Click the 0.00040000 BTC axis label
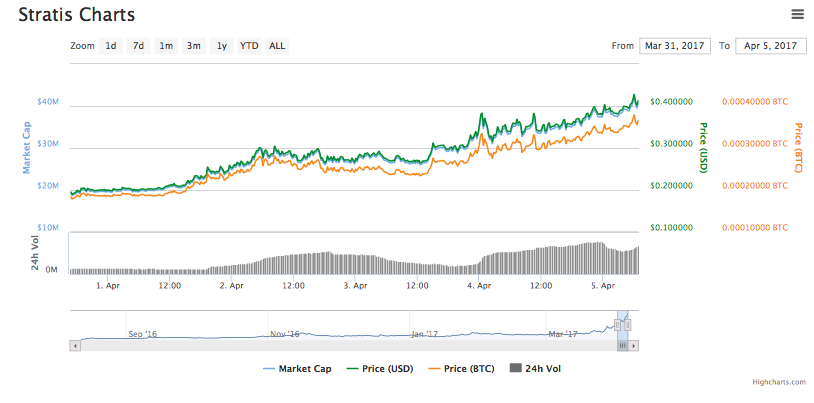 pyautogui.click(x=755, y=101)
